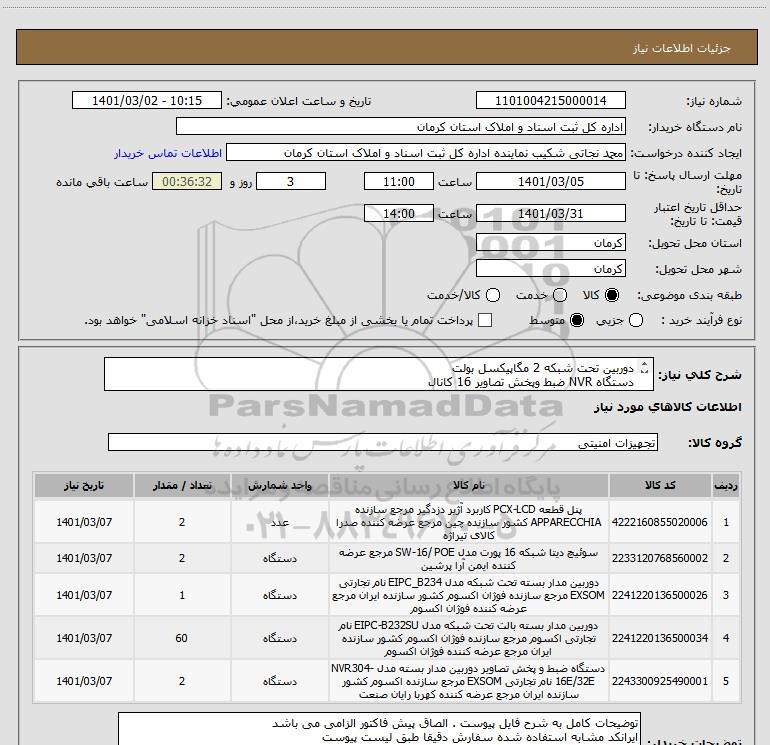Select item code 2243300925490001
Image resolution: width=770 pixels, height=745 pixels.
(x=660, y=681)
